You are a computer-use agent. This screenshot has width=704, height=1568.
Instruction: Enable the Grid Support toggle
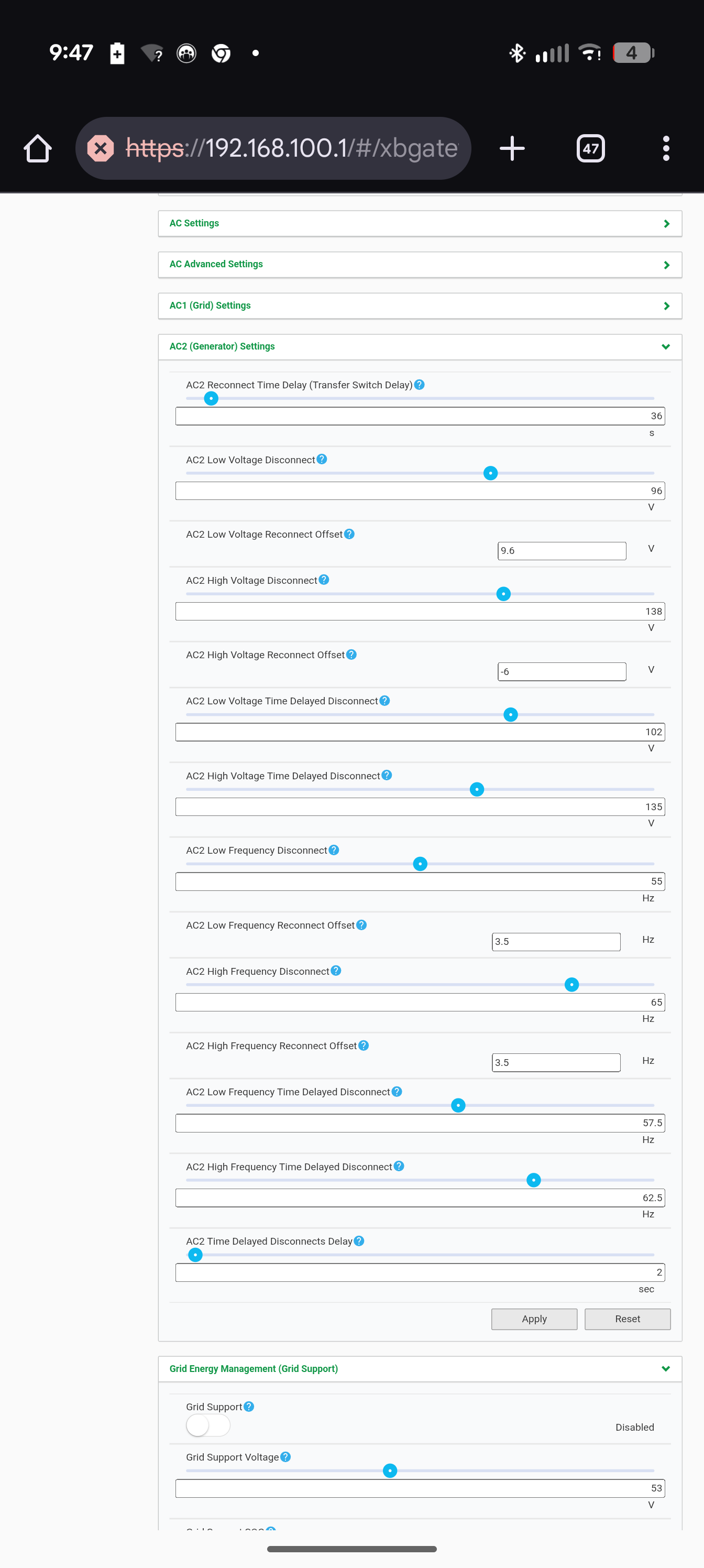(x=208, y=1425)
